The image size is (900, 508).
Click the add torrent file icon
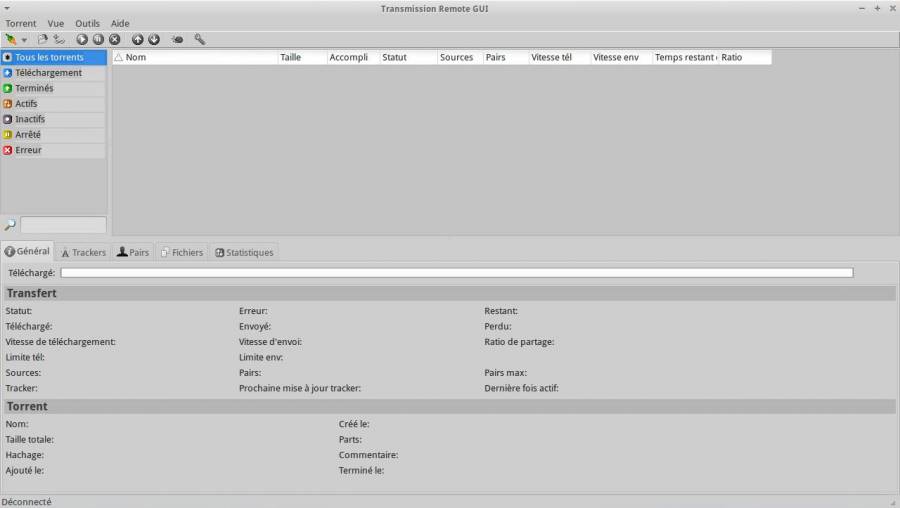pos(42,39)
